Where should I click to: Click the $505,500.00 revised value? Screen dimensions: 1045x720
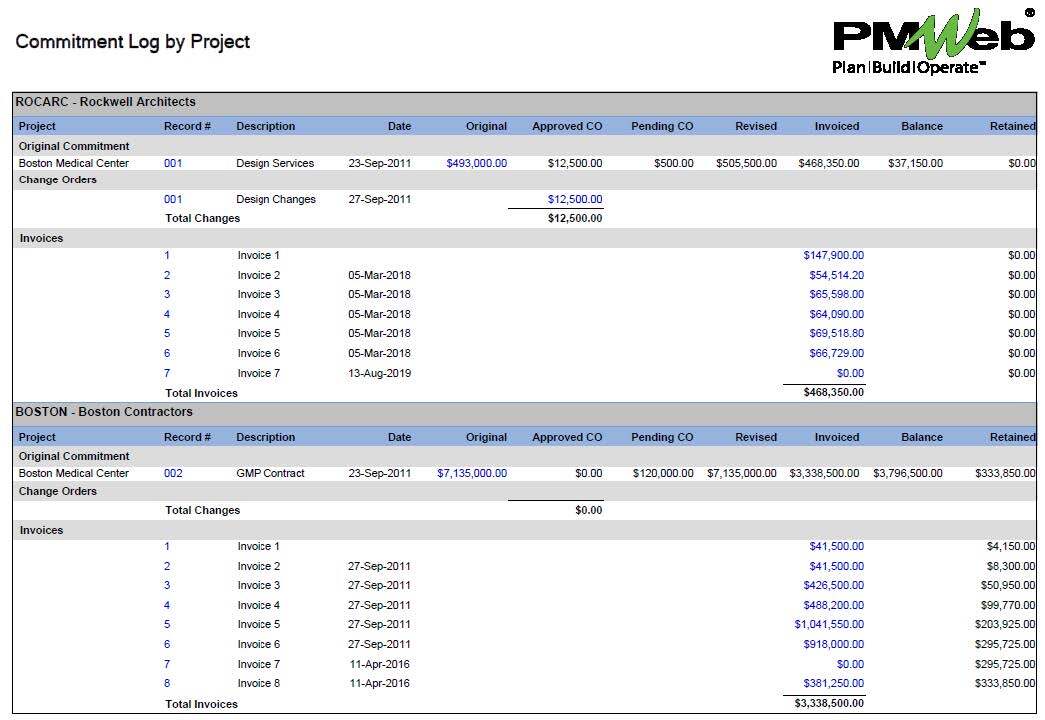(x=746, y=163)
